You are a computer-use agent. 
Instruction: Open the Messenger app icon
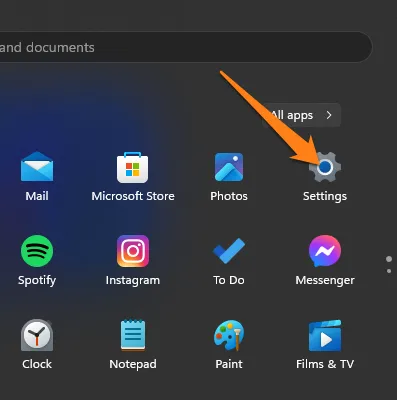click(325, 251)
